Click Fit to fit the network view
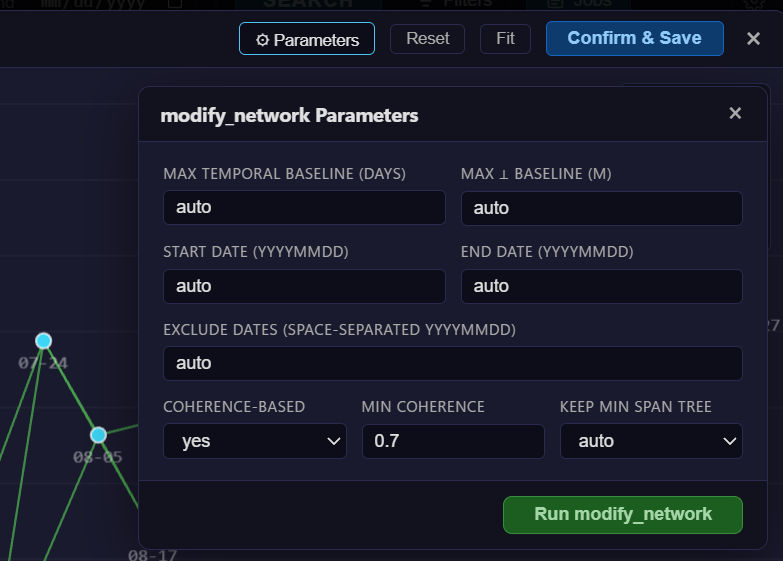 coord(505,39)
